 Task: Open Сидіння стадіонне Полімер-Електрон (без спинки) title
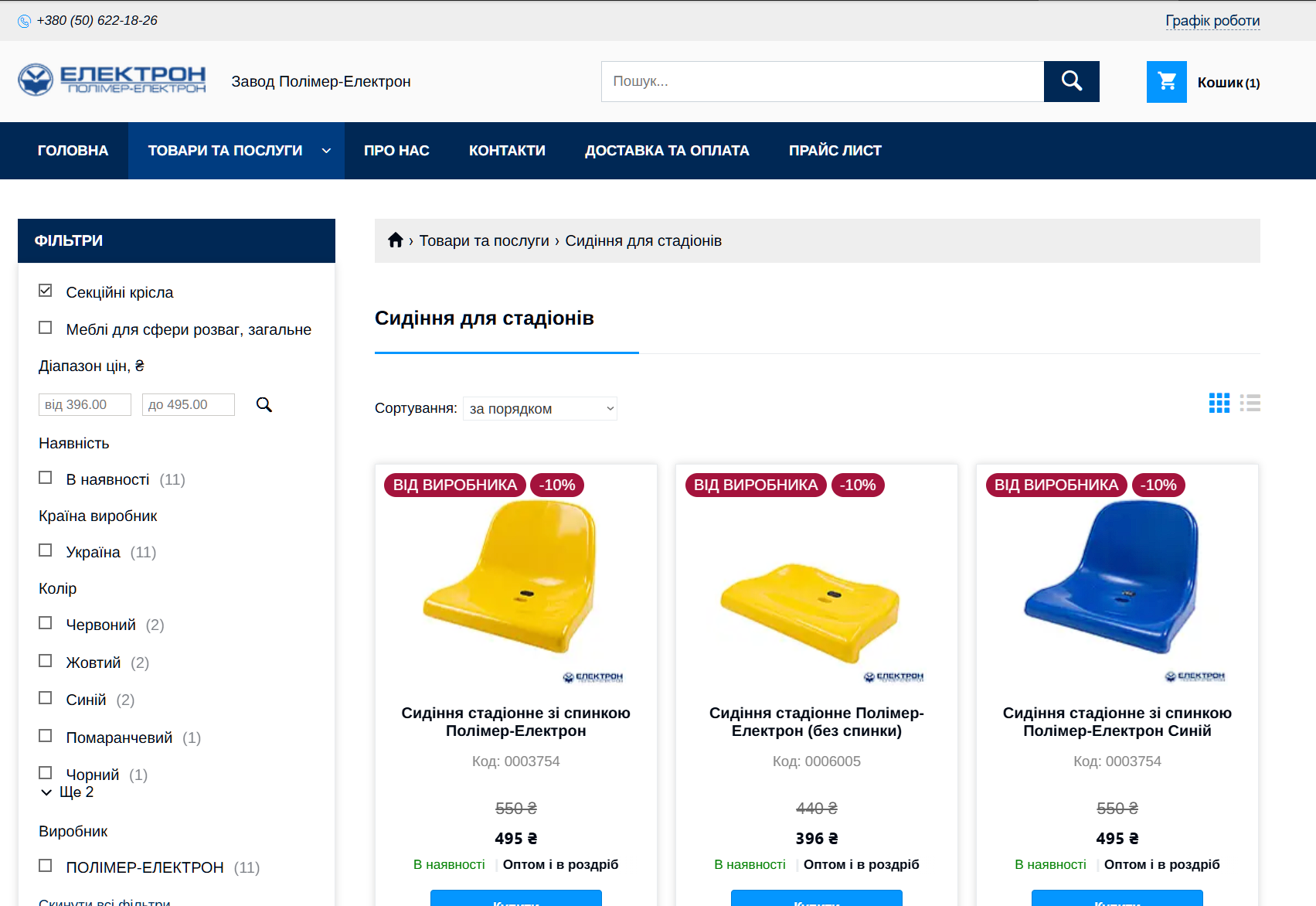(x=817, y=722)
